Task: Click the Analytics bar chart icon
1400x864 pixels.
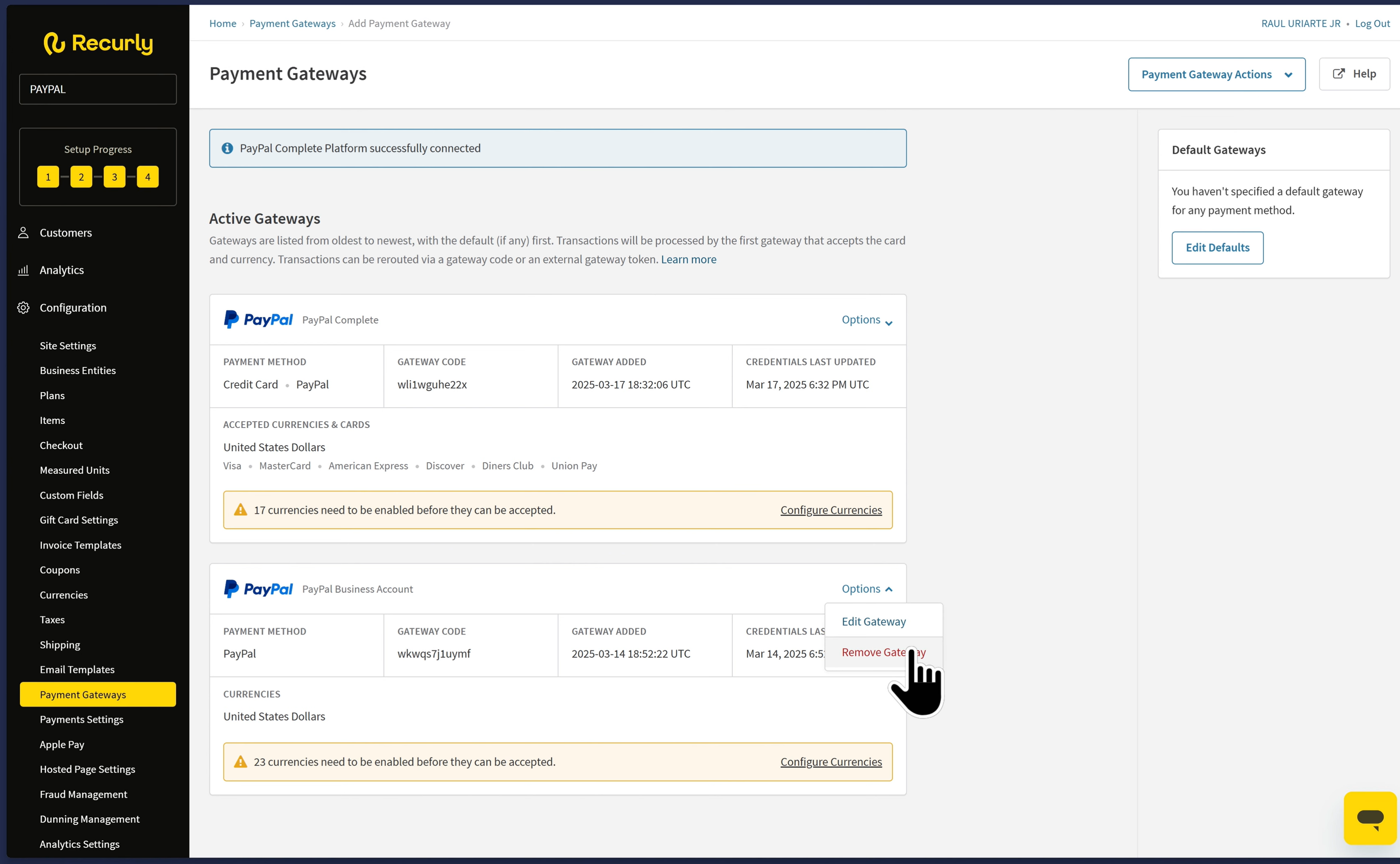Action: tap(23, 270)
